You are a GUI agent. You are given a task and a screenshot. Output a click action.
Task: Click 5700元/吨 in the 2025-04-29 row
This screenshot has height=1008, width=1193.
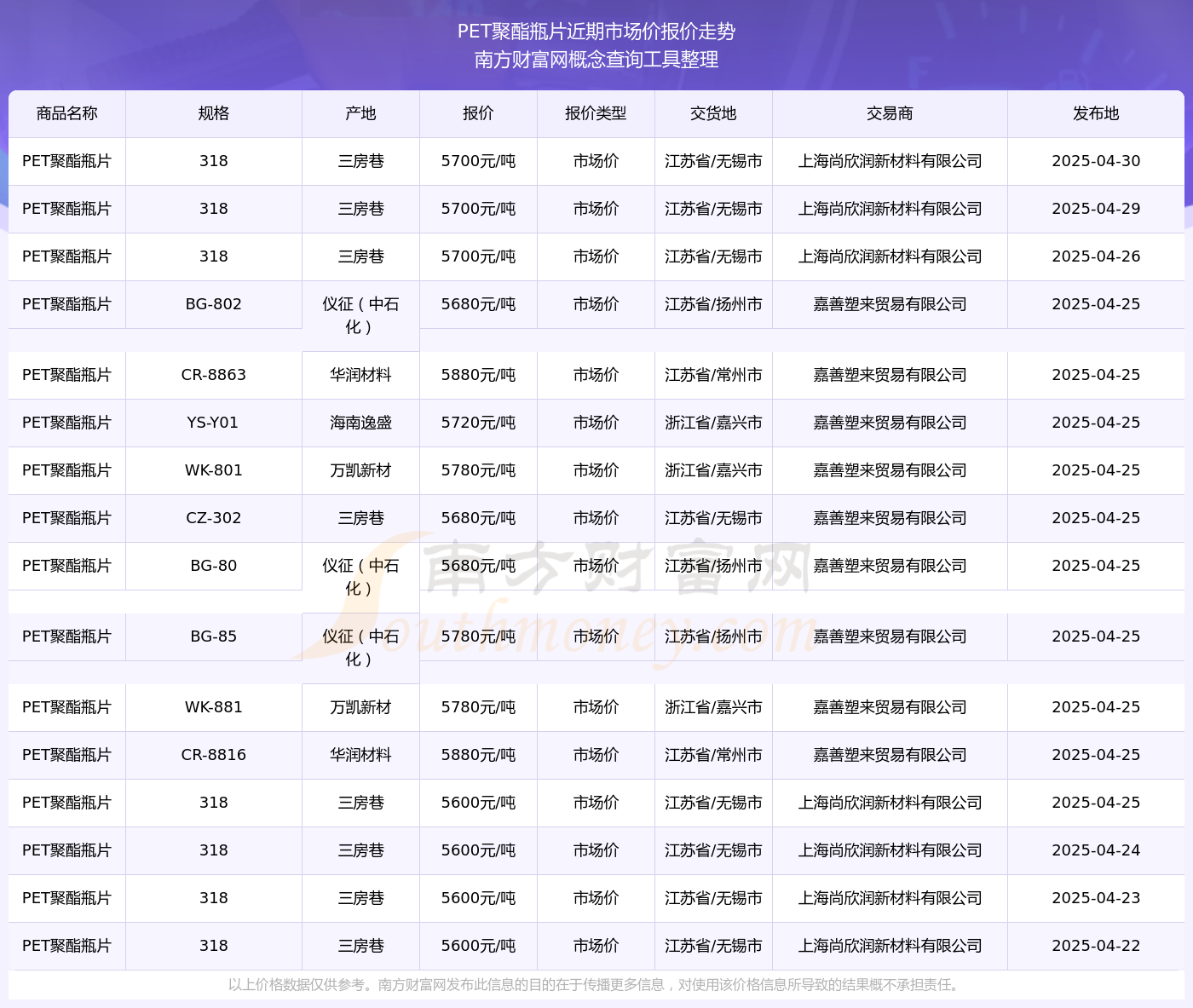pyautogui.click(x=478, y=209)
